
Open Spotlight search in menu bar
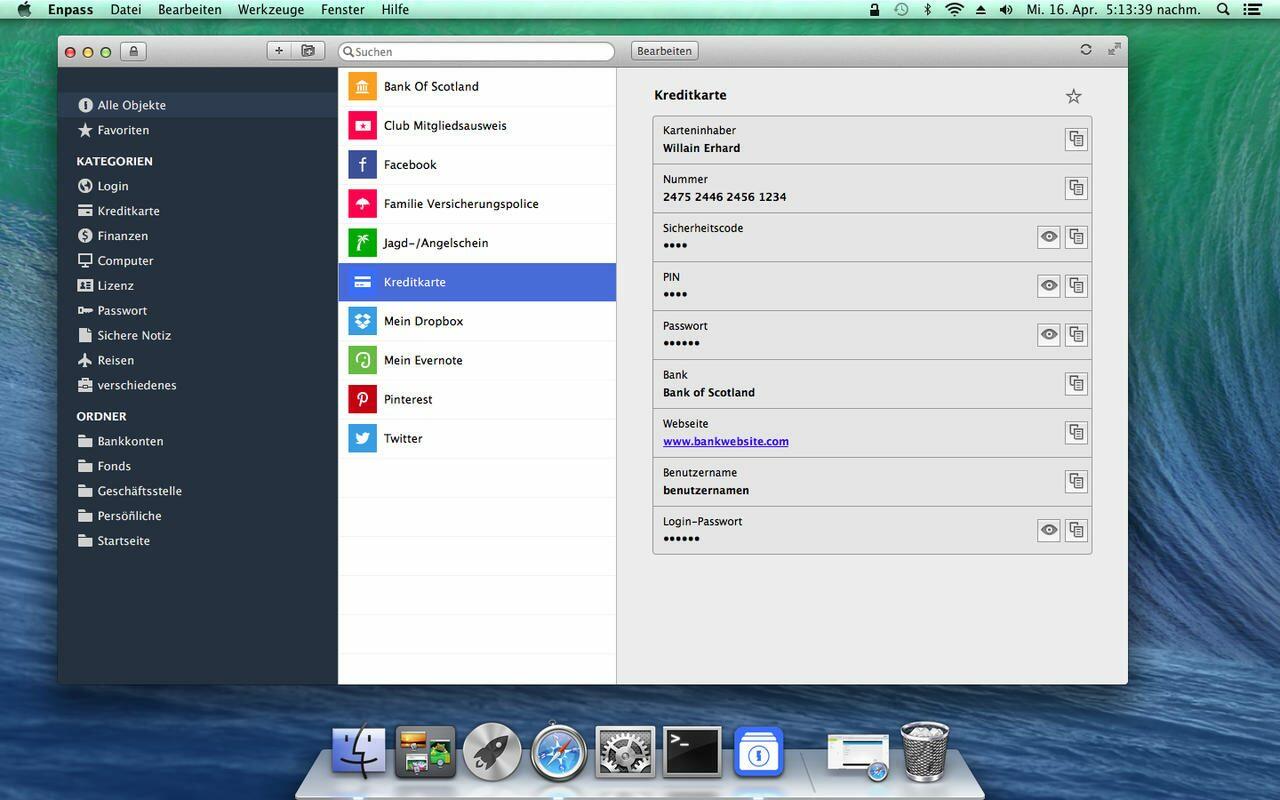tap(1223, 9)
